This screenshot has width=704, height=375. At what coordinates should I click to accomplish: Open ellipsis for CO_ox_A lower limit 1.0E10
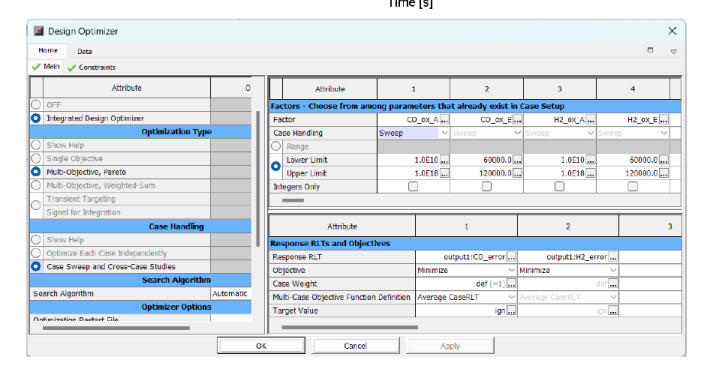coord(444,160)
